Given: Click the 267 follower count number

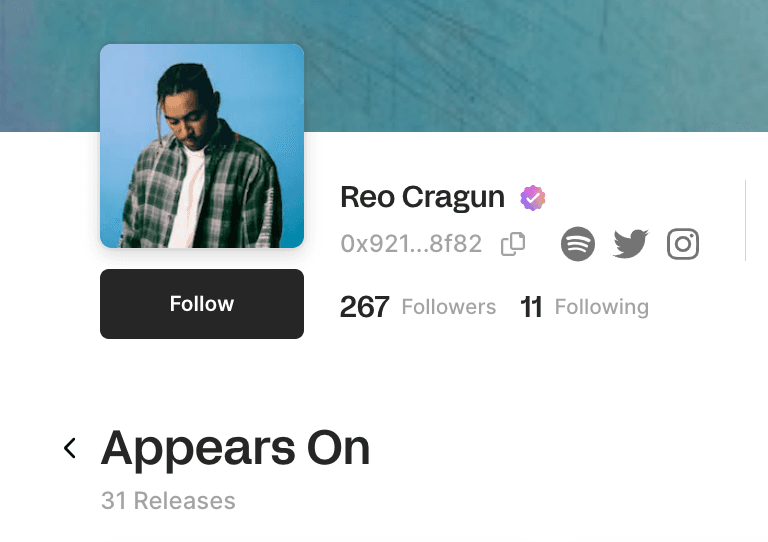Looking at the screenshot, I should [364, 307].
